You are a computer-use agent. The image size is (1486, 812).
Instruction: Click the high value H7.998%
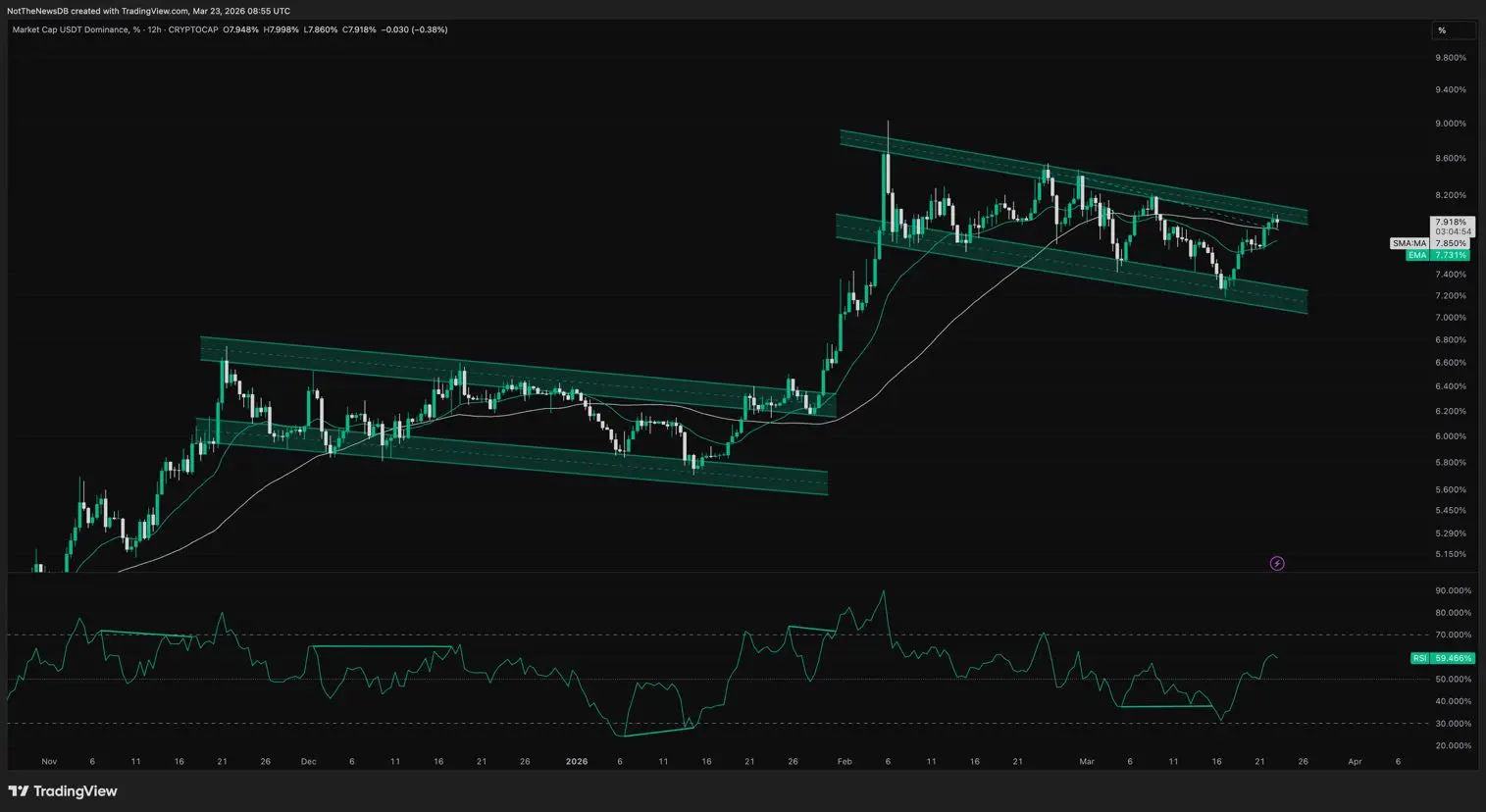click(x=282, y=29)
